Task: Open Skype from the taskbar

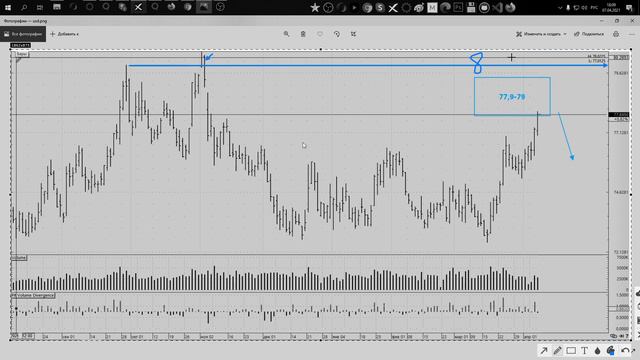Action: coord(380,8)
